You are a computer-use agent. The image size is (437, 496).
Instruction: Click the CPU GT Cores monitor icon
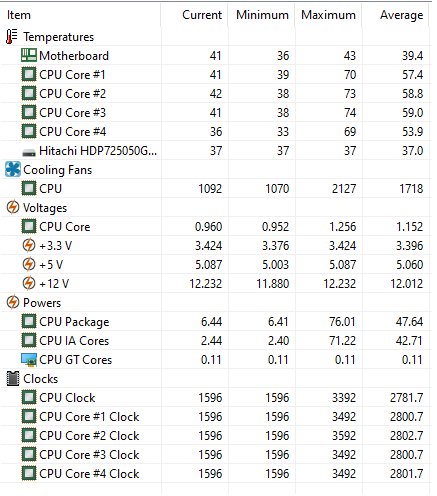(x=29, y=360)
